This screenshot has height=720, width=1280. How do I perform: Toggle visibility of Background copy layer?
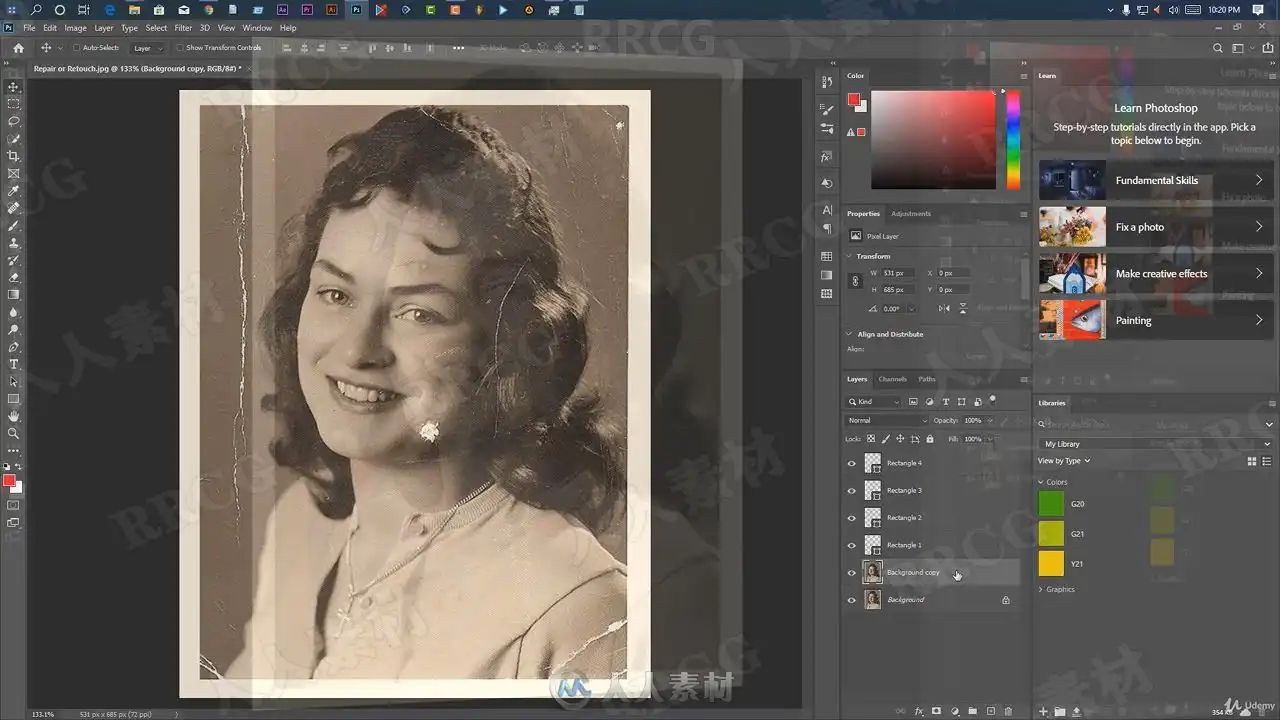click(852, 573)
